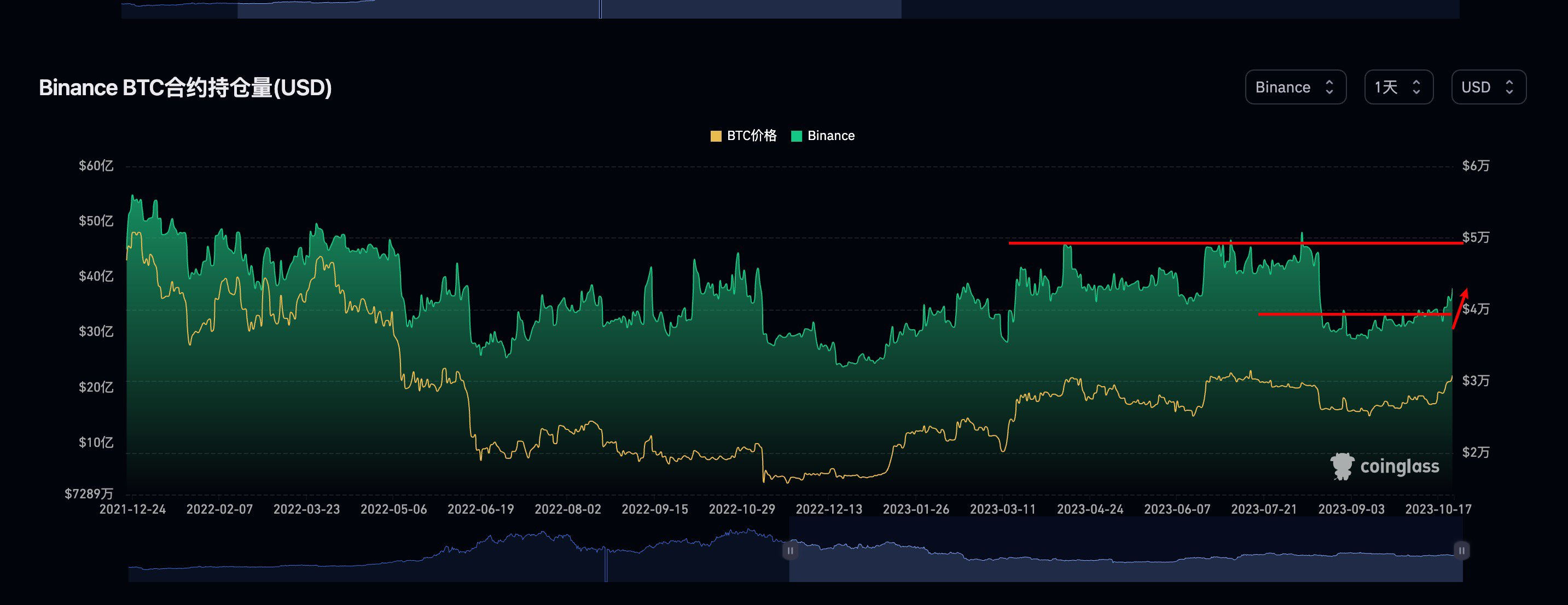Click the 2023-01-26 date label
Viewport: 1568px width, 605px height.
point(916,509)
